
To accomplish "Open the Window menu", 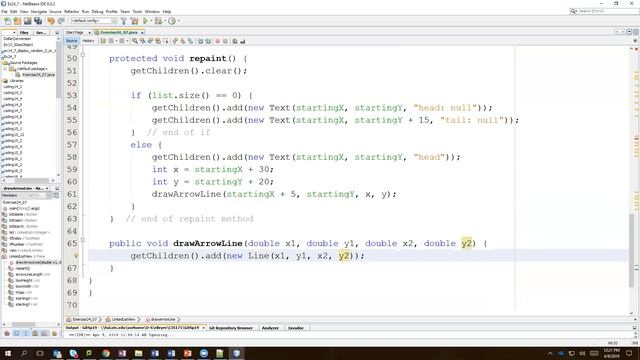I will point(152,11).
